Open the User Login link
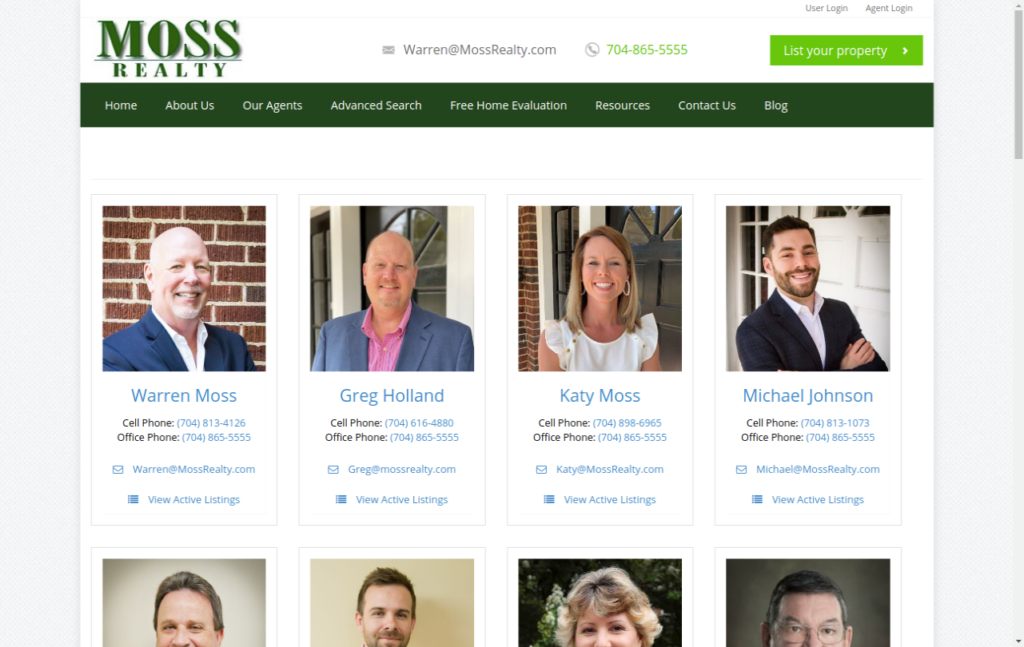Screen dimensions: 1024x647 point(826,8)
